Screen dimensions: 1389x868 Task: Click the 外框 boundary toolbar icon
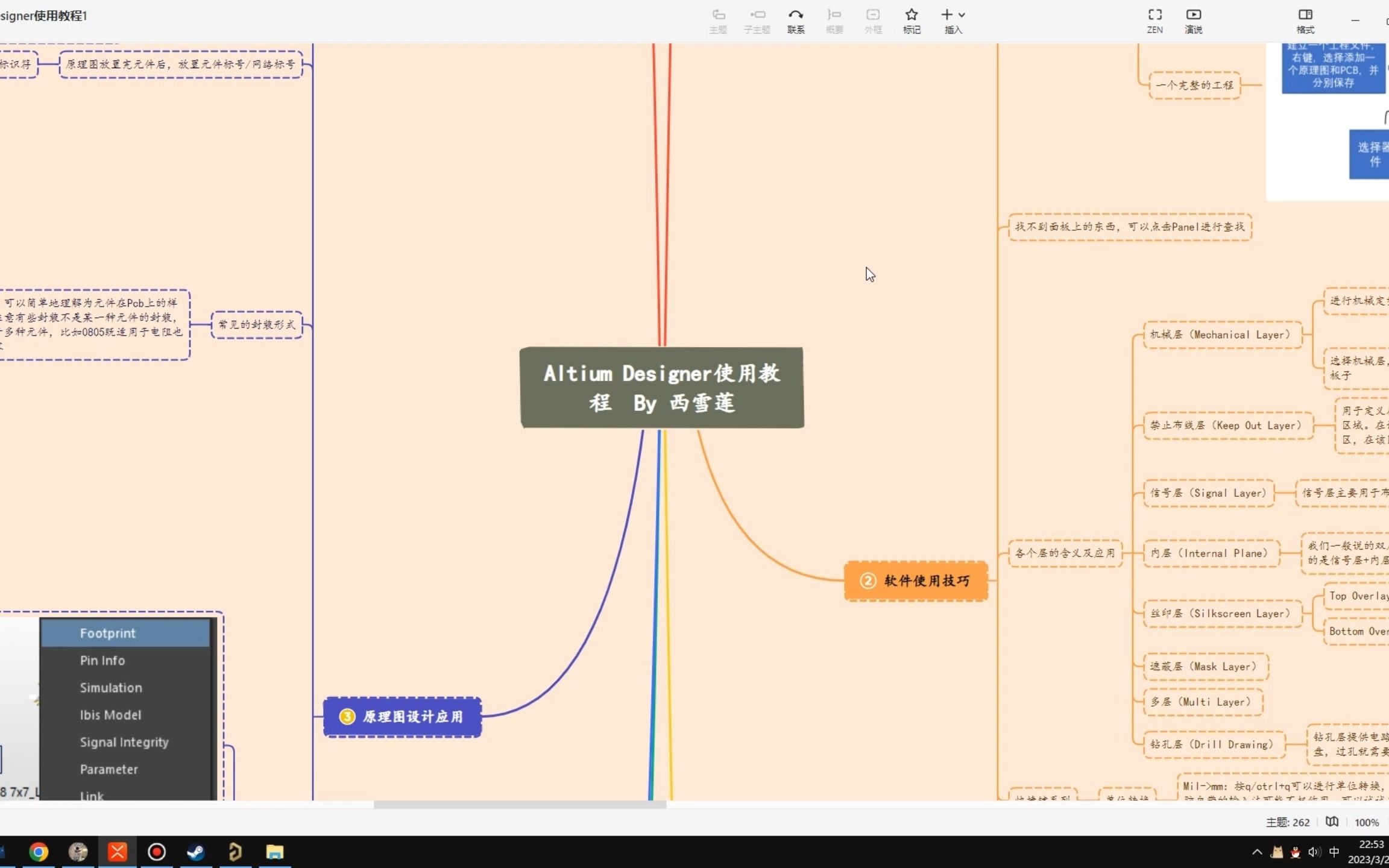(873, 21)
